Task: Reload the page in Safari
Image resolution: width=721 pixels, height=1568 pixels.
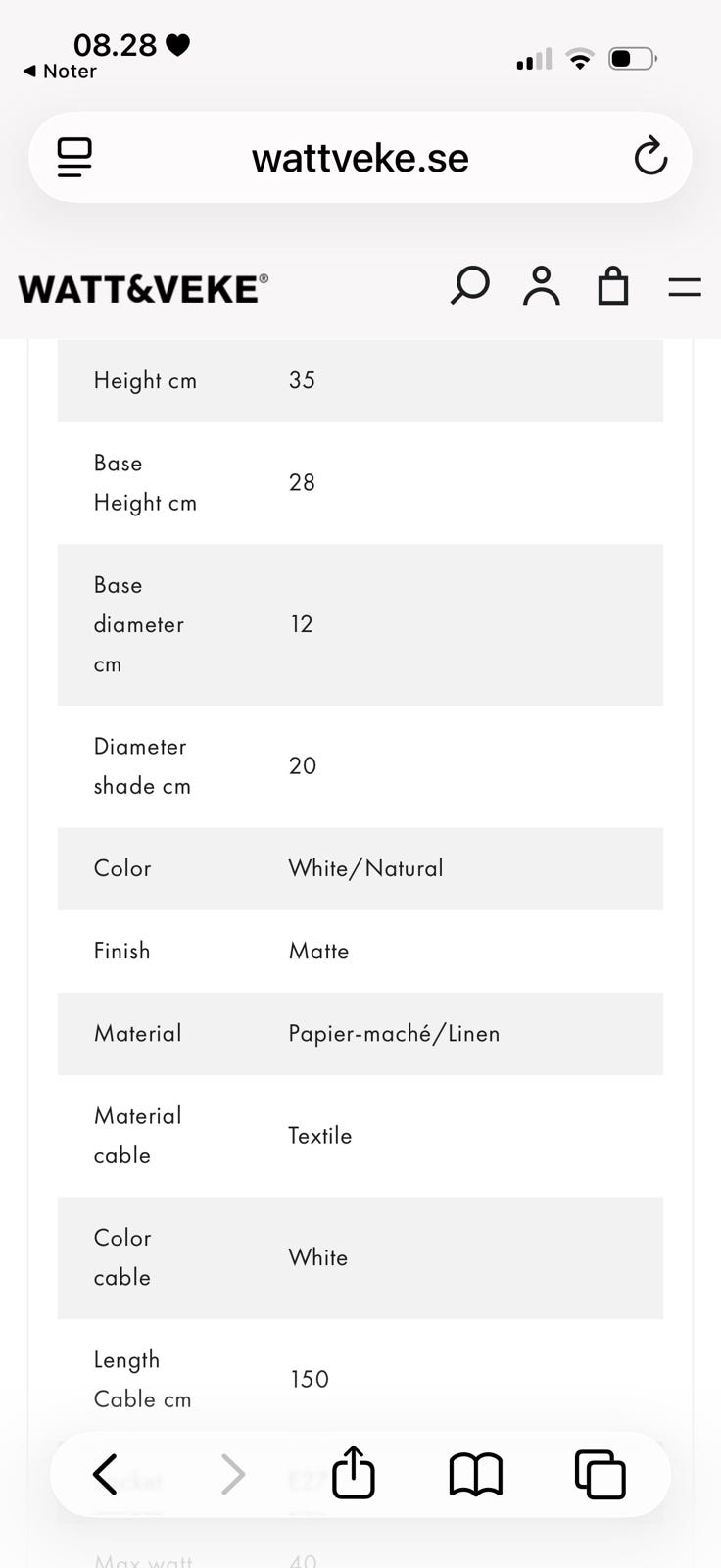Action: click(650, 157)
